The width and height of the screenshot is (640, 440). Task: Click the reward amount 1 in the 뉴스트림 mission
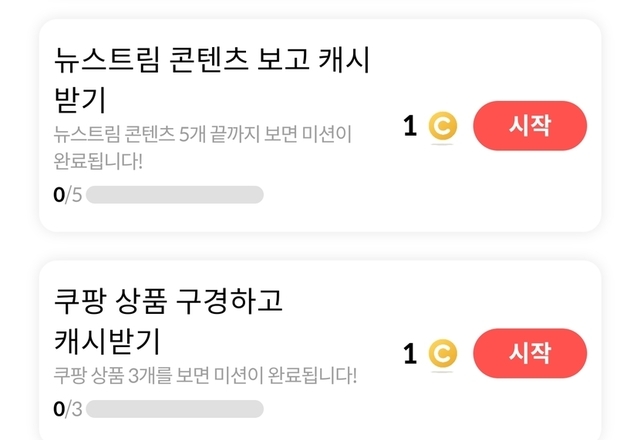(410, 127)
